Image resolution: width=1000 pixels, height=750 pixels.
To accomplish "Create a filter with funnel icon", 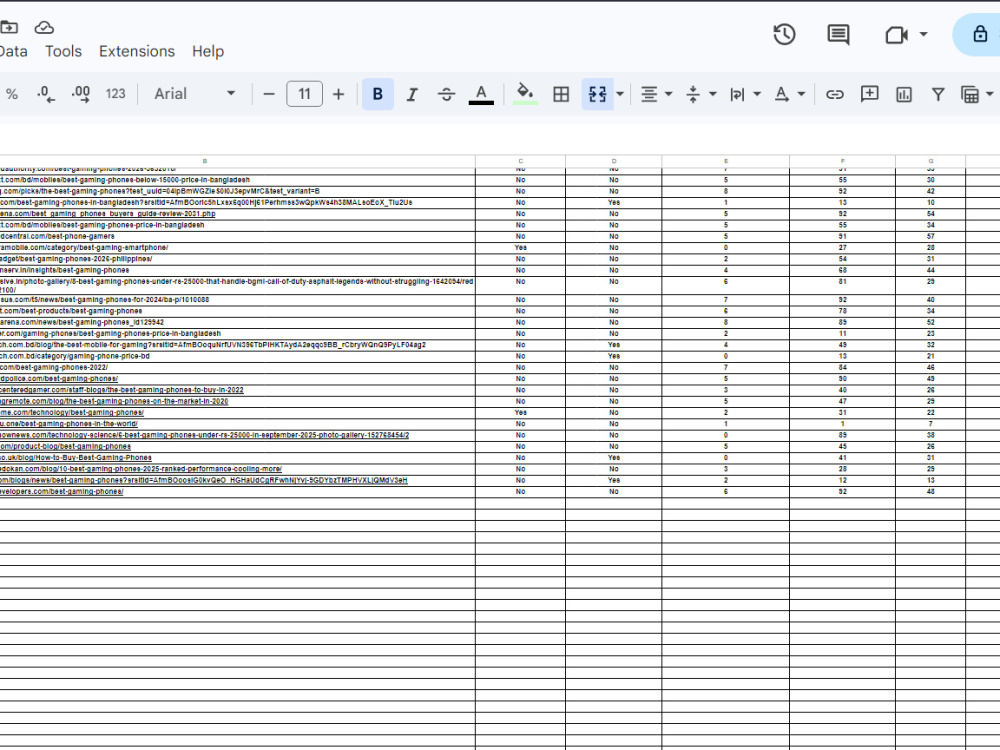I will [938, 94].
